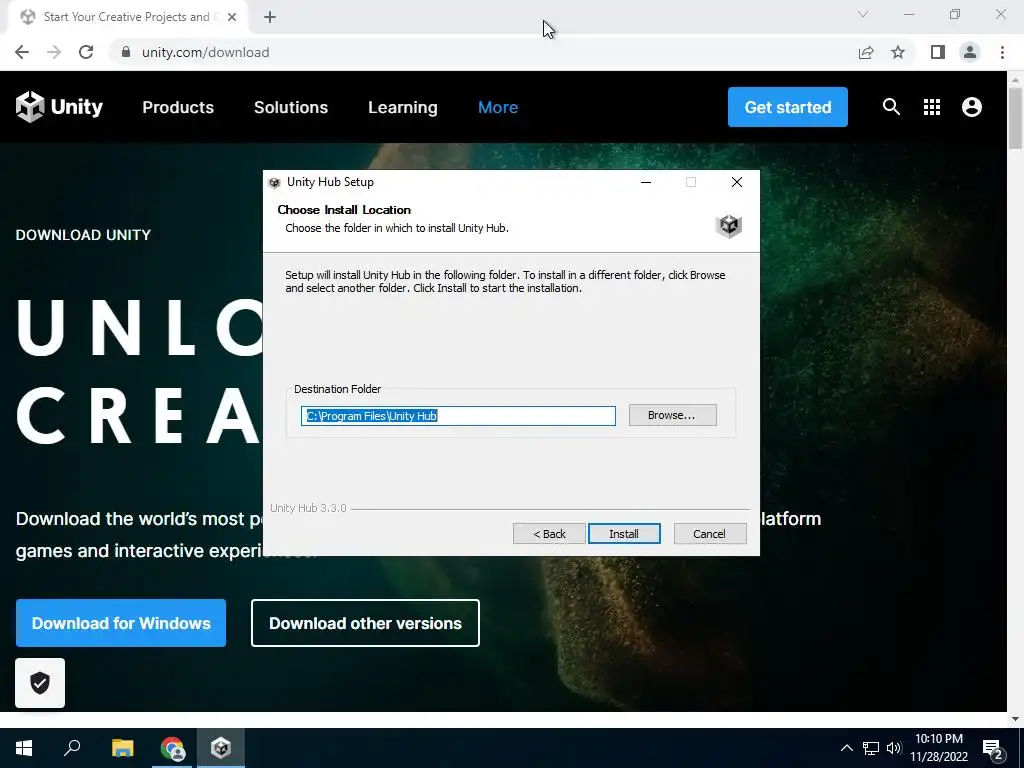Screen dimensions: 1024x768
Task: Open the Learning menu
Action: click(403, 107)
